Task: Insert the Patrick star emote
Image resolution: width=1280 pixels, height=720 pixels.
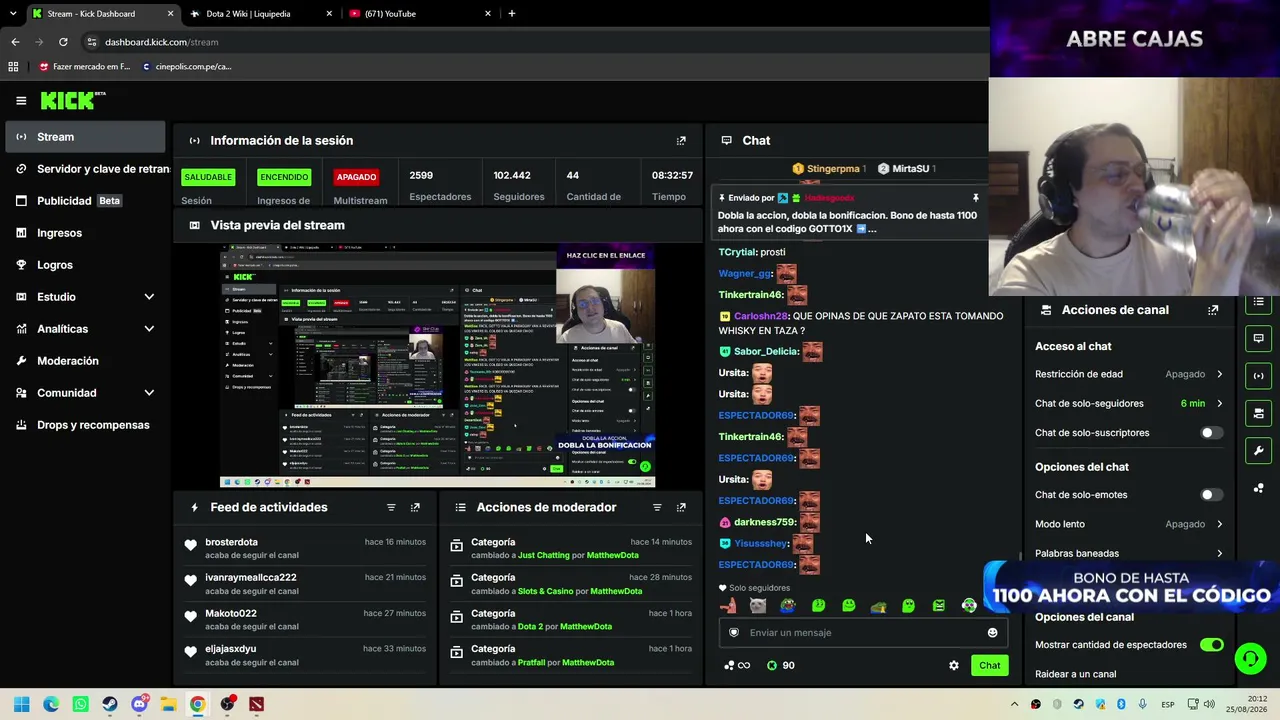Action: point(728,605)
